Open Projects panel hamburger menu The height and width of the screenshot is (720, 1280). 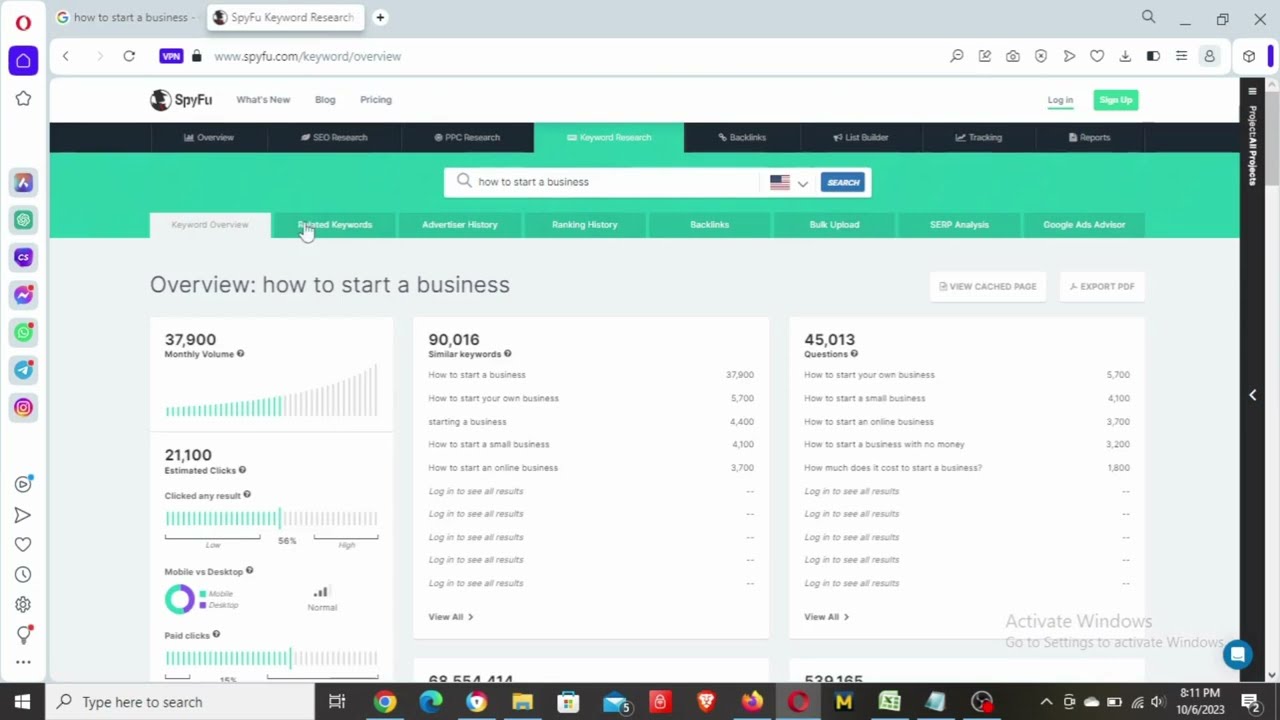[1252, 92]
